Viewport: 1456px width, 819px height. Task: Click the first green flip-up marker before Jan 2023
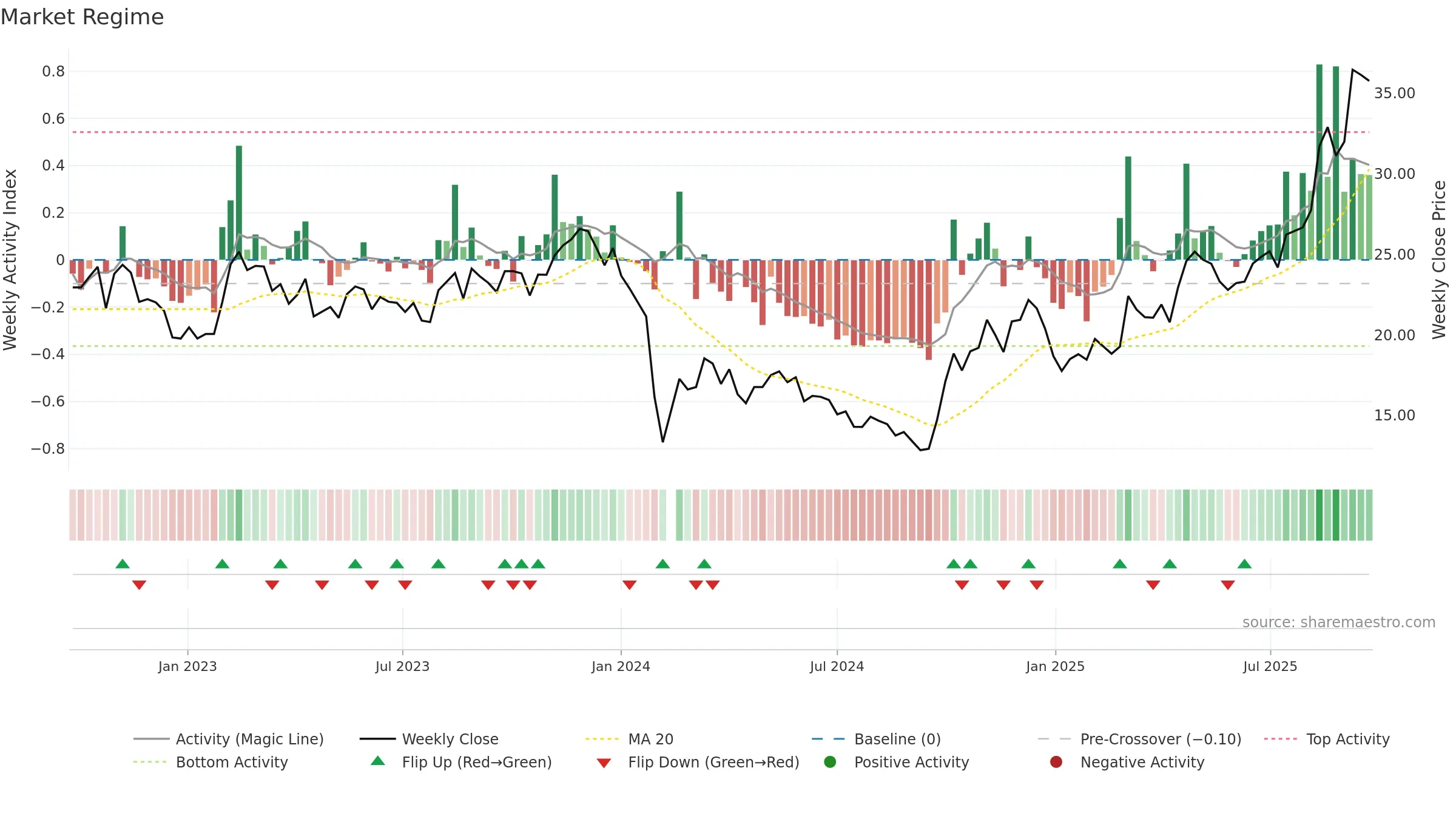(123, 564)
